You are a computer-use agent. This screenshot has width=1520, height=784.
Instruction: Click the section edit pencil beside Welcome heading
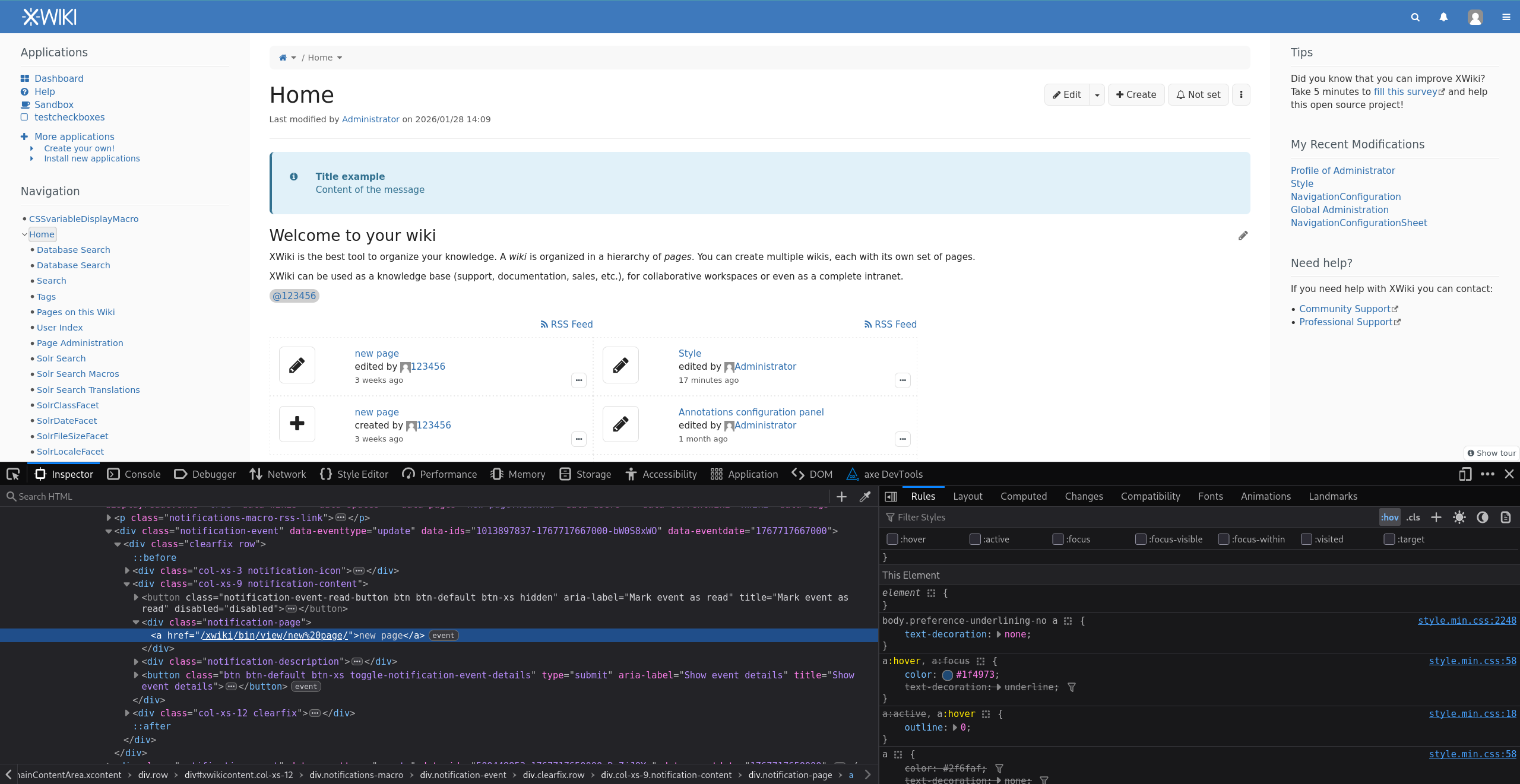point(1243,236)
